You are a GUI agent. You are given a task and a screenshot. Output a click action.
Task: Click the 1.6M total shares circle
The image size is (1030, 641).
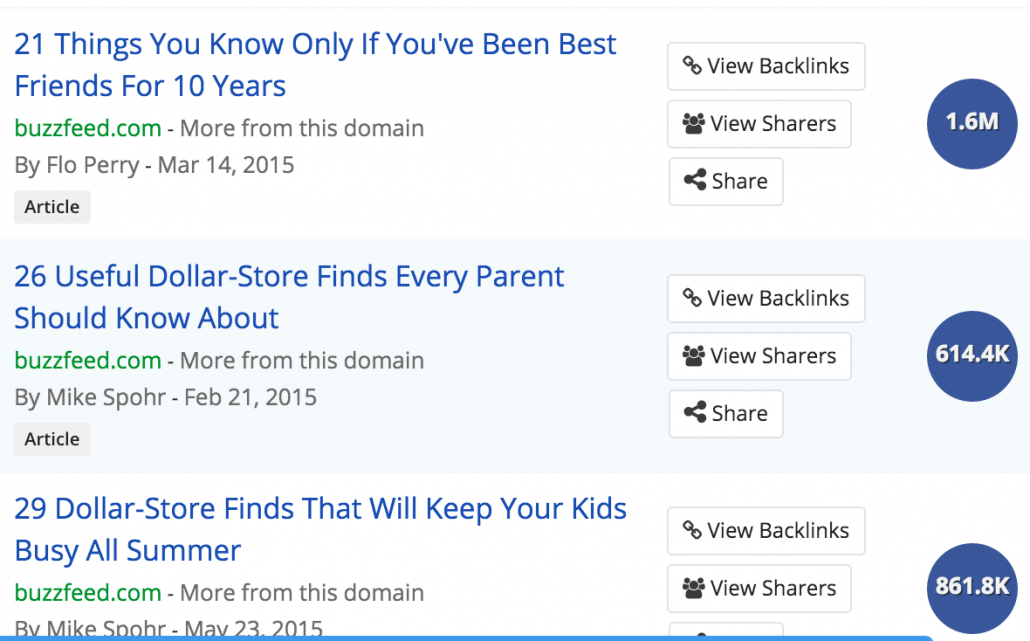(x=972, y=123)
